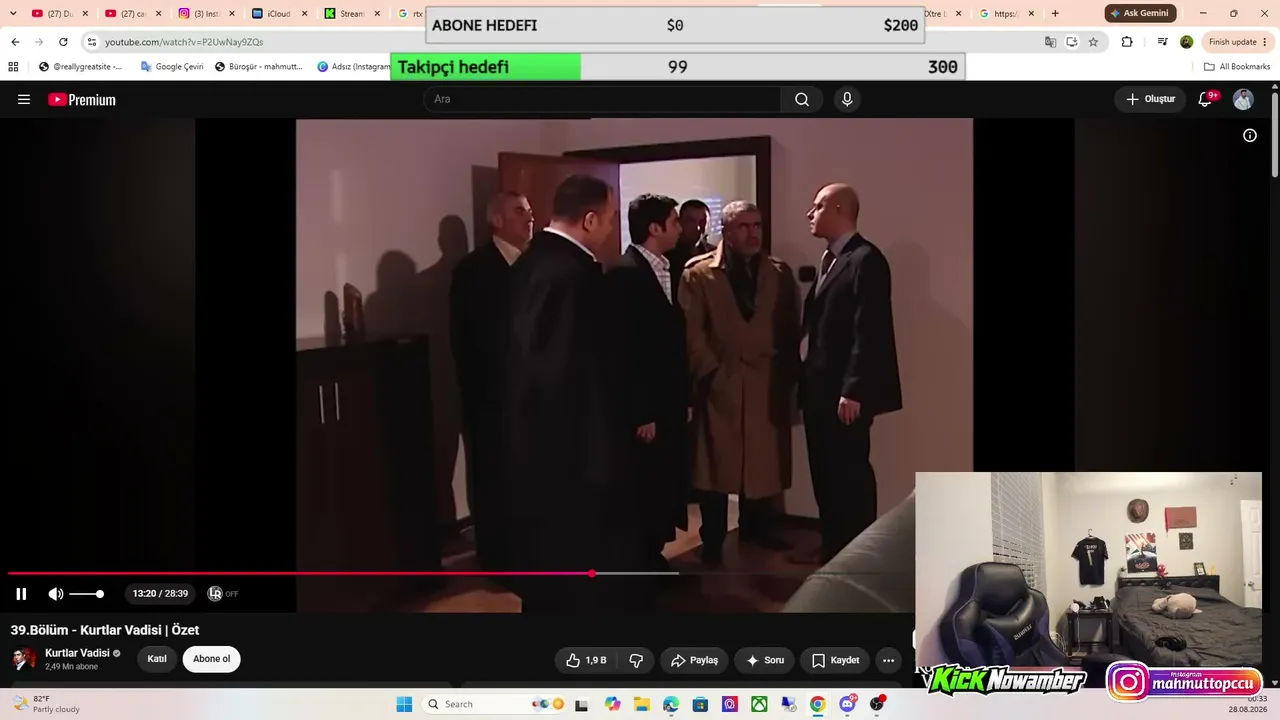
Task: Reload the page with the refresh icon
Action: coord(63,42)
